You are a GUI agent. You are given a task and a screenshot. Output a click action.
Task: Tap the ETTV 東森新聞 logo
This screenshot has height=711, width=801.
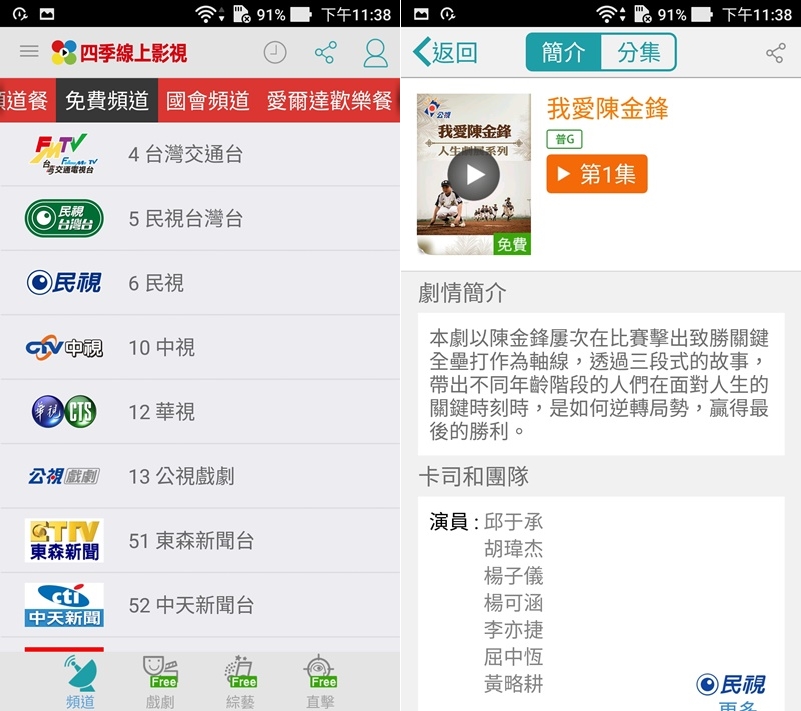click(64, 540)
